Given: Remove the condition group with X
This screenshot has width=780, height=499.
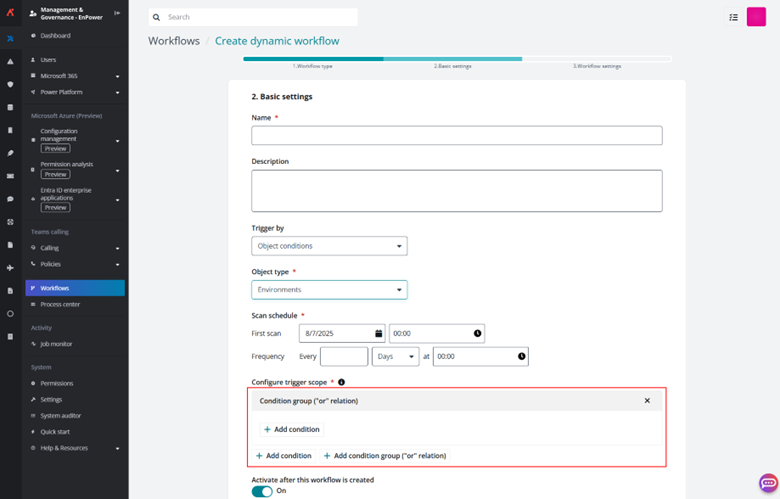Looking at the screenshot, I should click(647, 401).
